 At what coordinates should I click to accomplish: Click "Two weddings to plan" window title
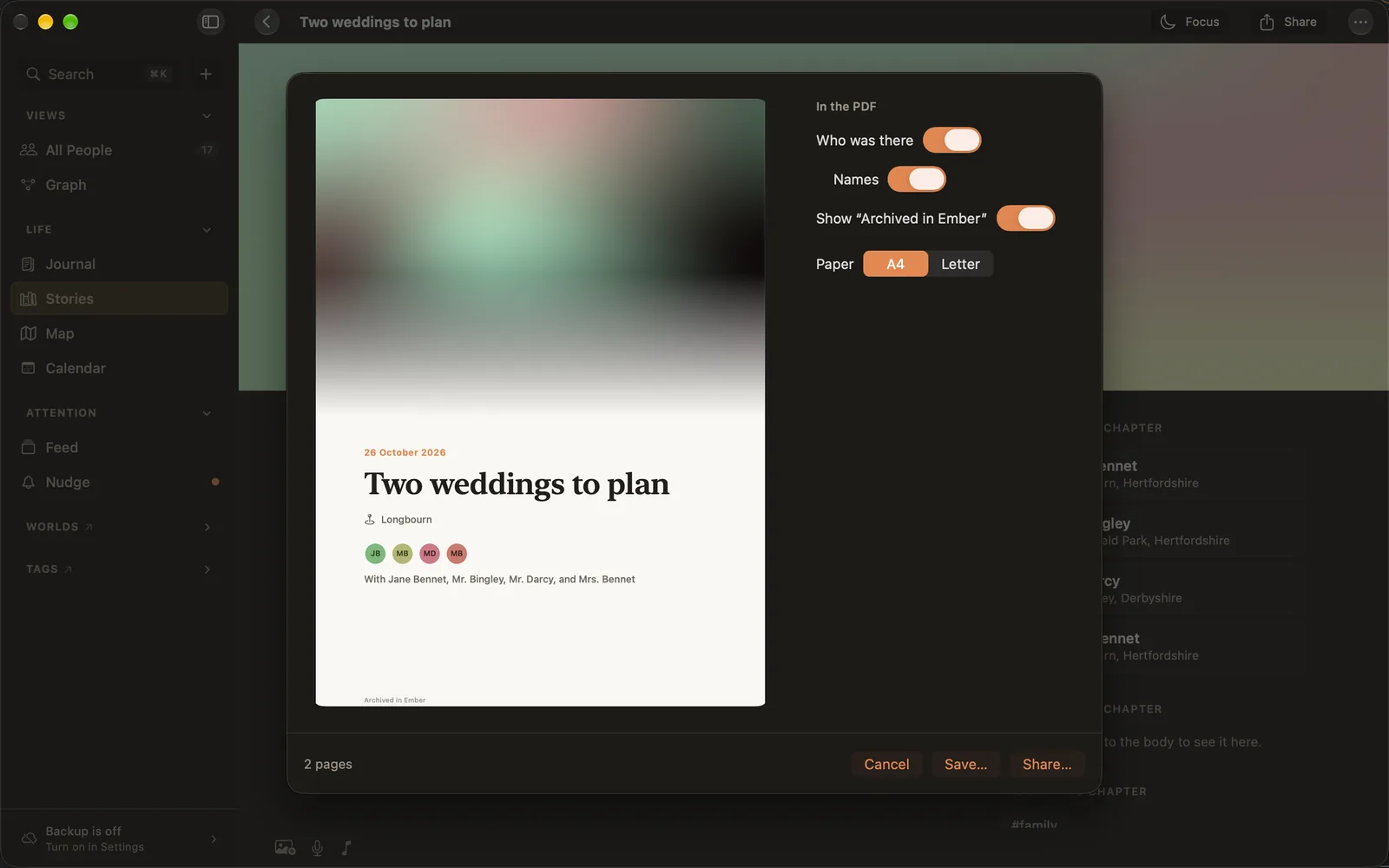tap(375, 22)
